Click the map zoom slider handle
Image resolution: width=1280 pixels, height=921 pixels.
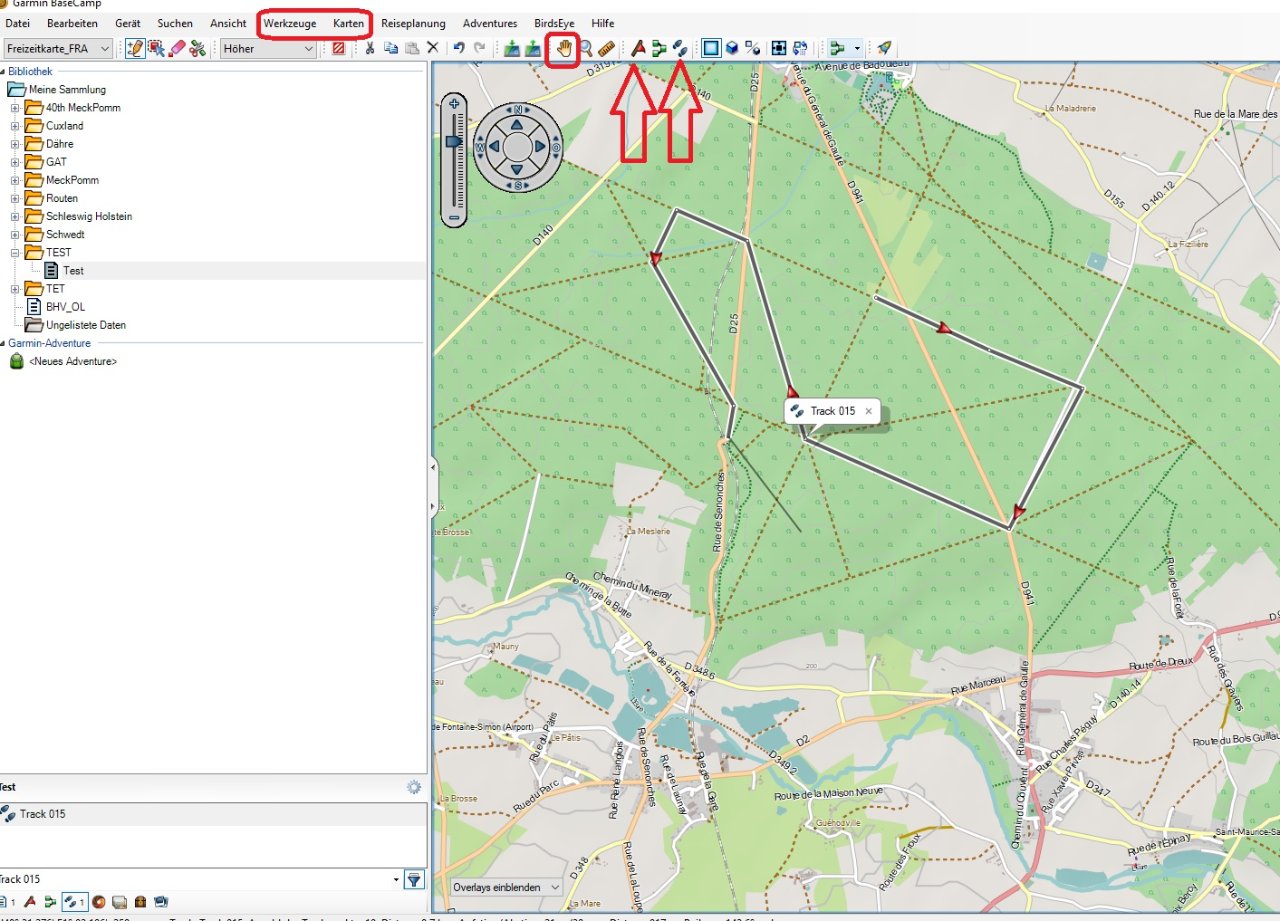[x=454, y=142]
